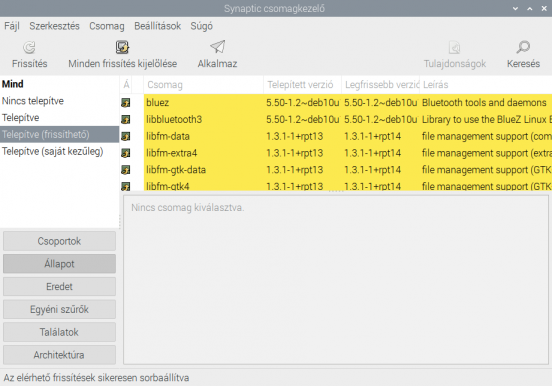Viewport: 552px width, 386px height.
Task: Open the Szerkesztés menu
Action: 54,26
